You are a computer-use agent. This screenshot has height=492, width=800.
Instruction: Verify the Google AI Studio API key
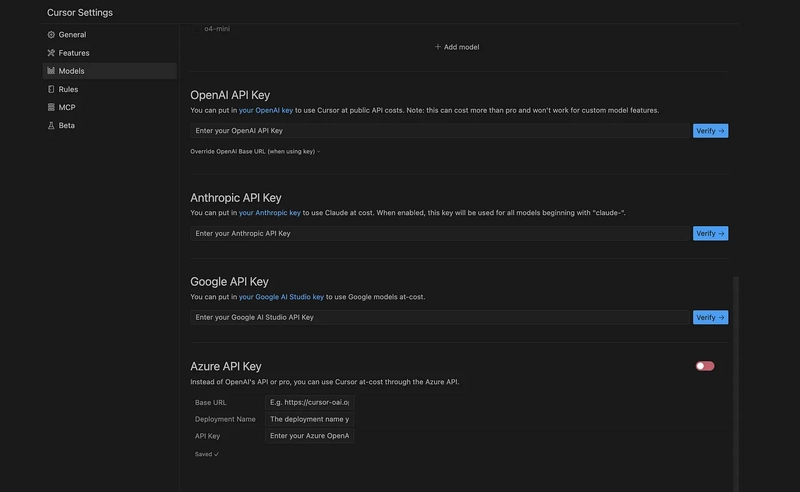710,317
